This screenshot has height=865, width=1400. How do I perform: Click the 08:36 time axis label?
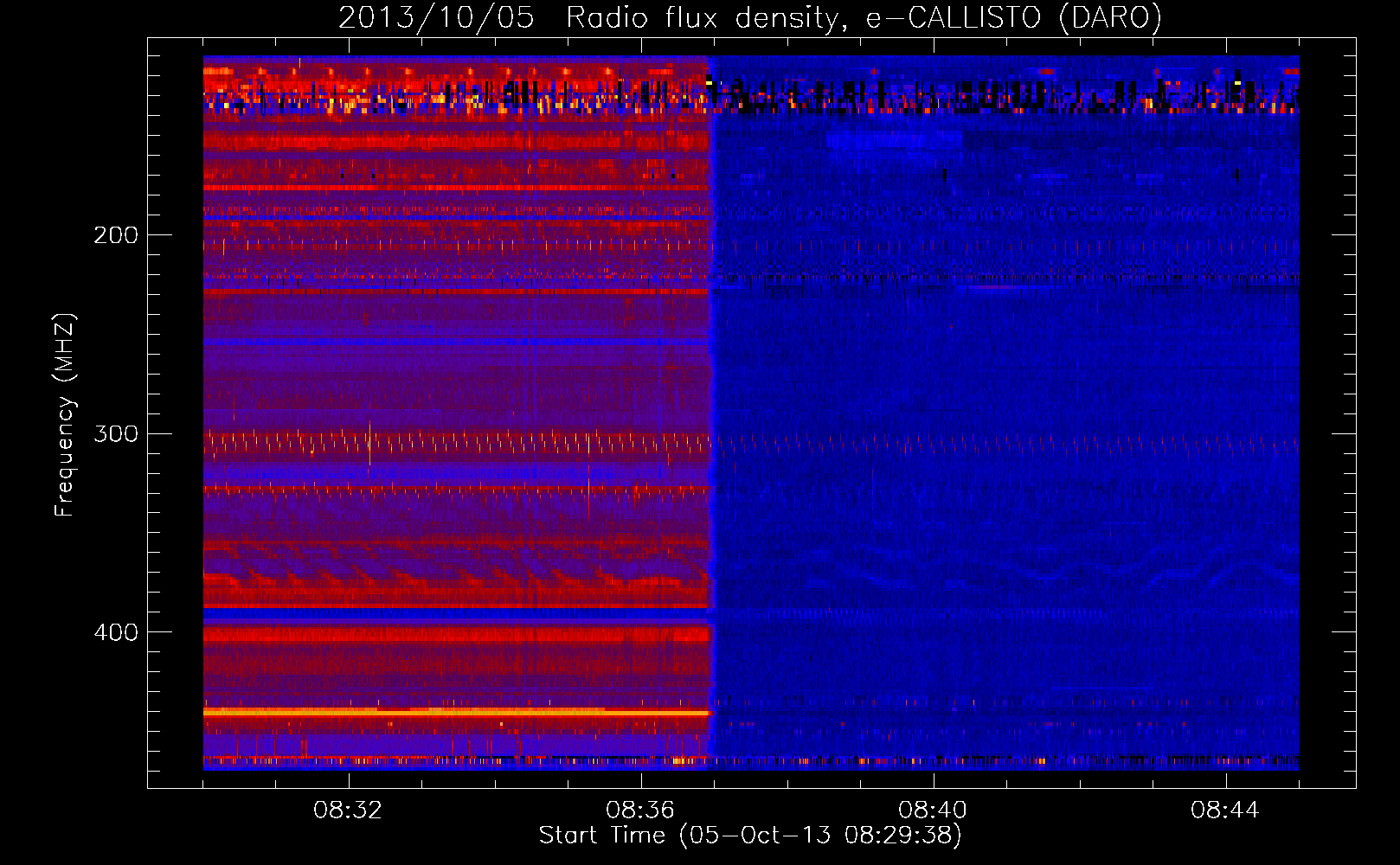pos(640,810)
